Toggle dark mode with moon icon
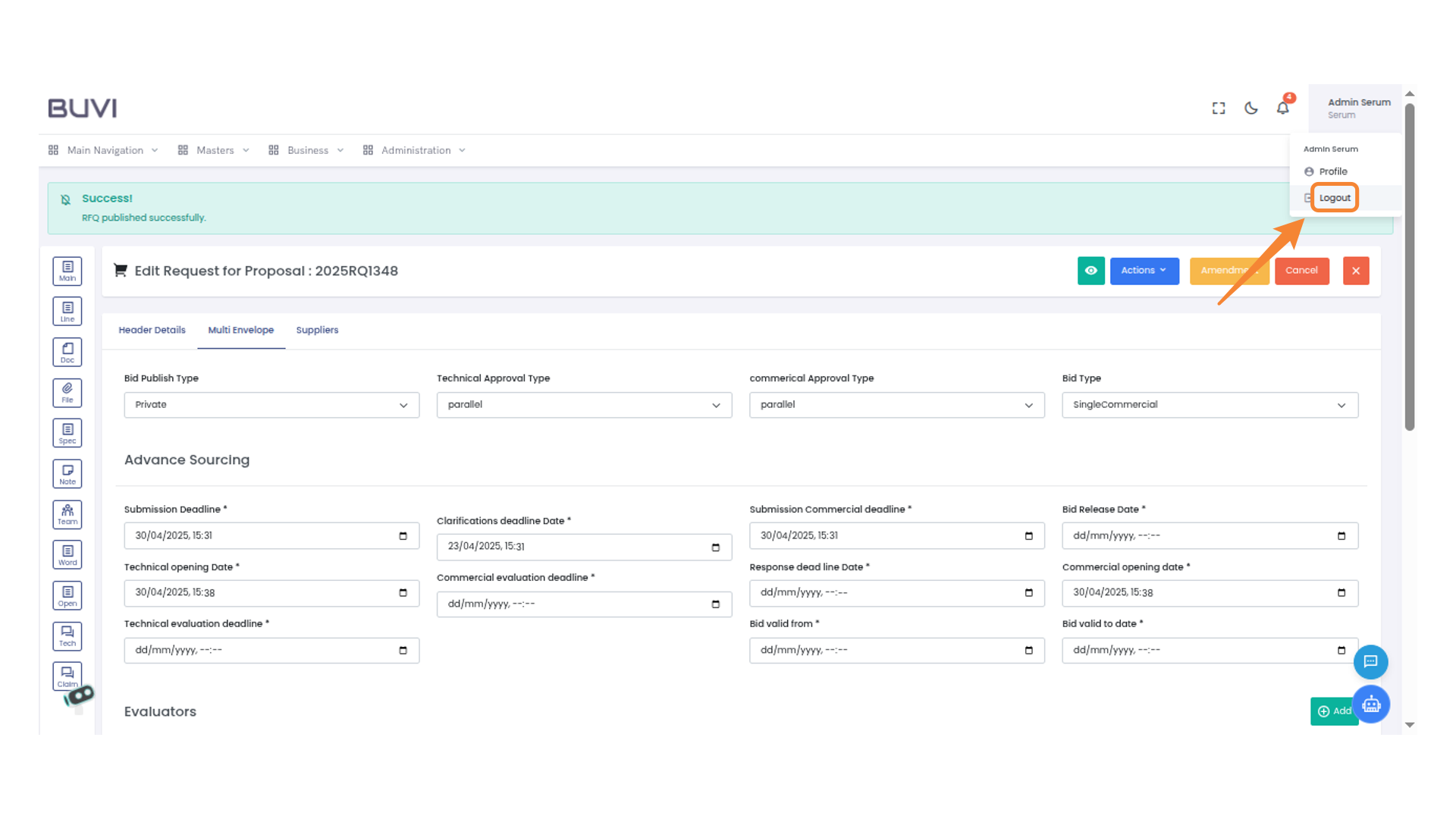This screenshot has height=819, width=1456. click(x=1251, y=108)
